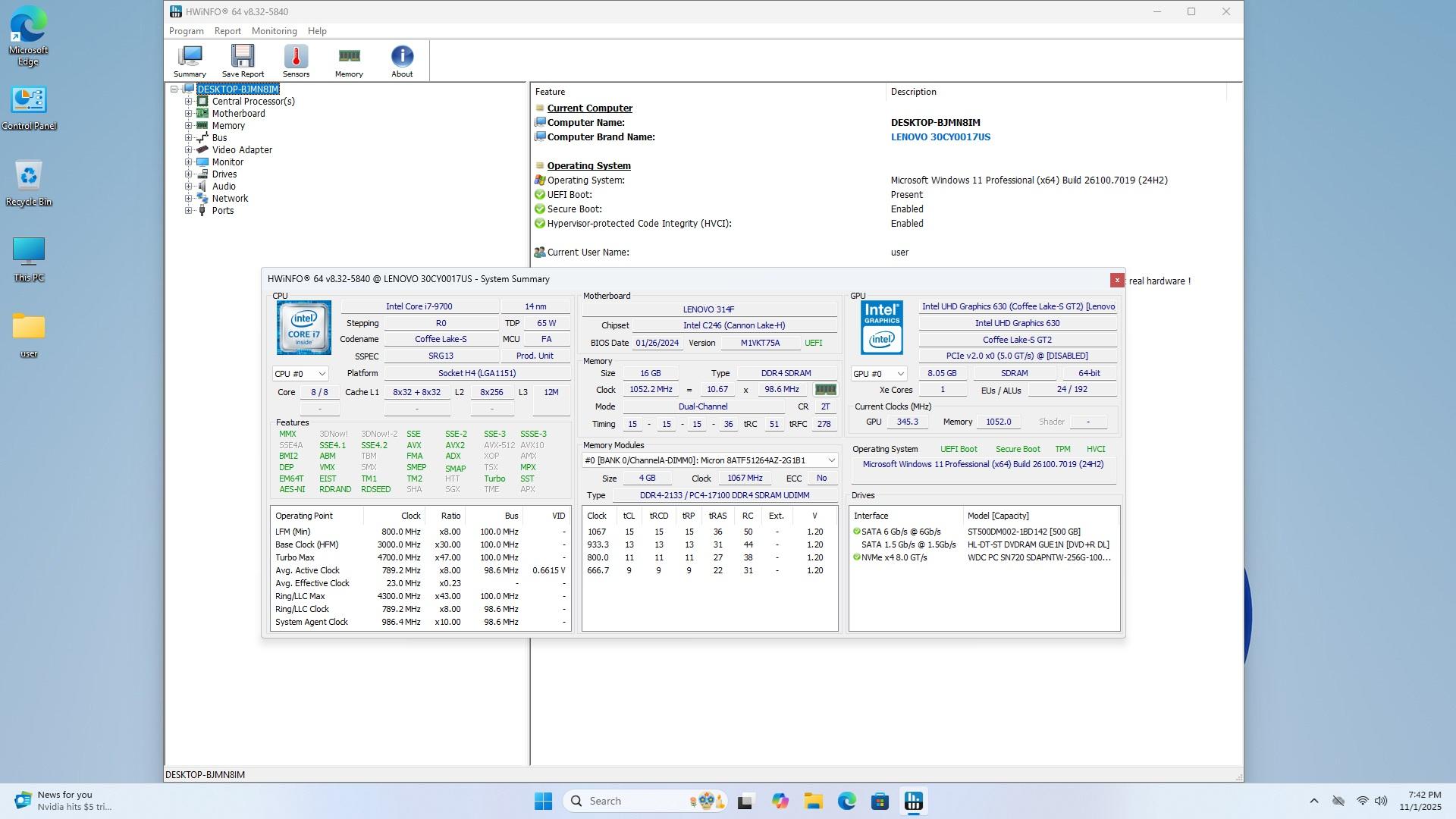Viewport: 1456px width, 819px height.
Task: Open the Monitoring menu
Action: click(274, 31)
